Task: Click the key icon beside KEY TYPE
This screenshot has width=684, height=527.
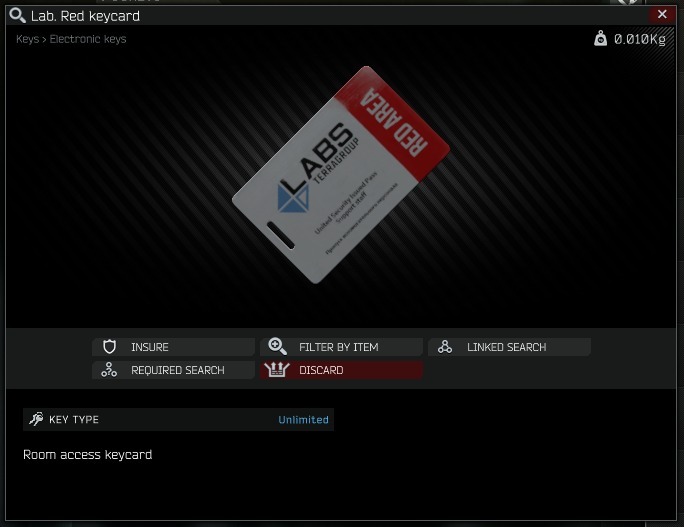Action: point(36,419)
